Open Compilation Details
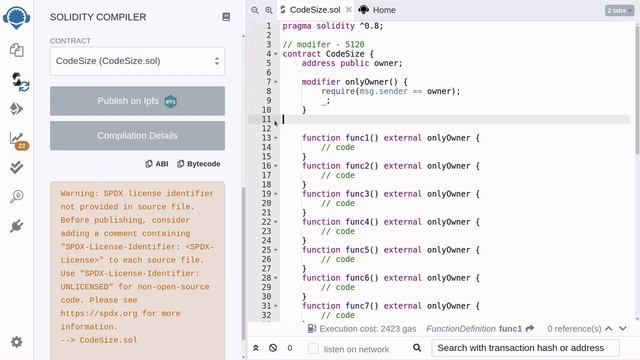This screenshot has width=640, height=360. tap(137, 136)
